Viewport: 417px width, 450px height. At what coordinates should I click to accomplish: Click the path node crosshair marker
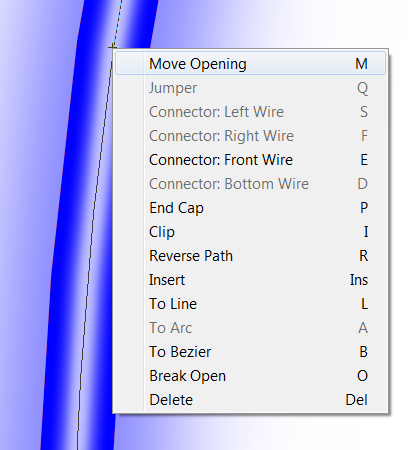[112, 47]
